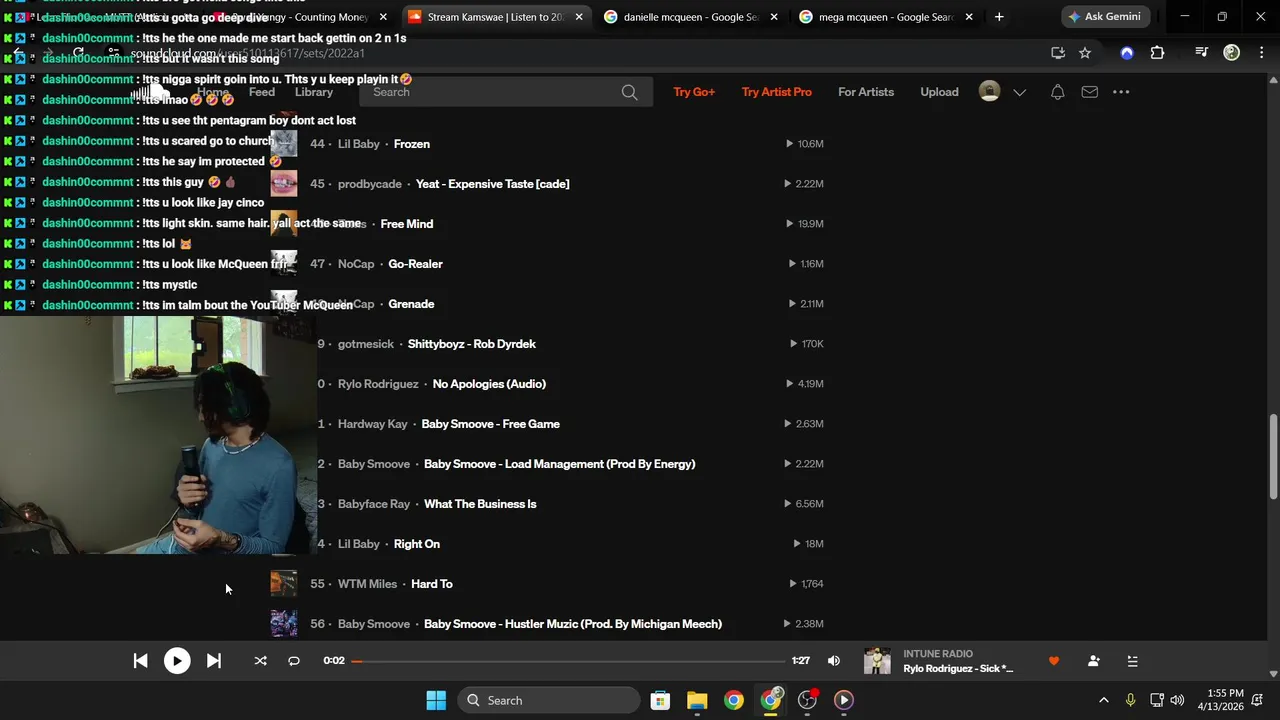This screenshot has height=720, width=1280.
Task: Seek within the track progress bar
Action: (x=568, y=661)
